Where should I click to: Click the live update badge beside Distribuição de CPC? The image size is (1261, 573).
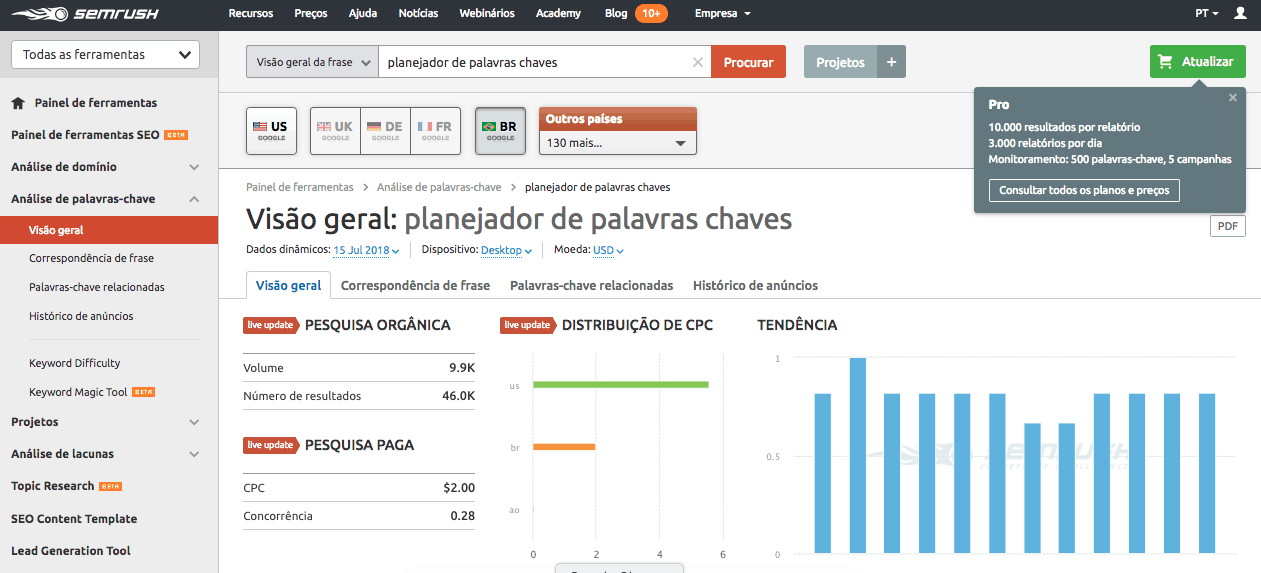[528, 325]
